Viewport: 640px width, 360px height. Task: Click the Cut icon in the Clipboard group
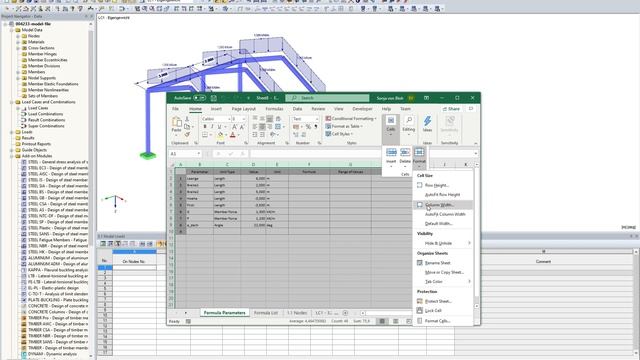(187, 119)
